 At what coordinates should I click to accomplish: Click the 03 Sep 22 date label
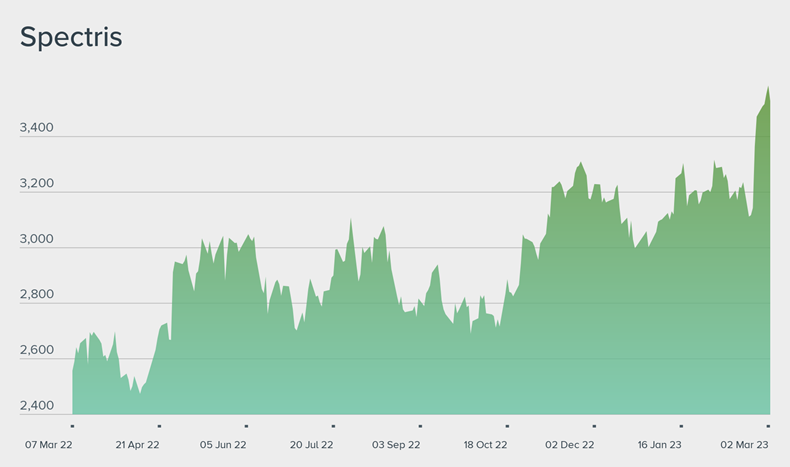coord(397,445)
